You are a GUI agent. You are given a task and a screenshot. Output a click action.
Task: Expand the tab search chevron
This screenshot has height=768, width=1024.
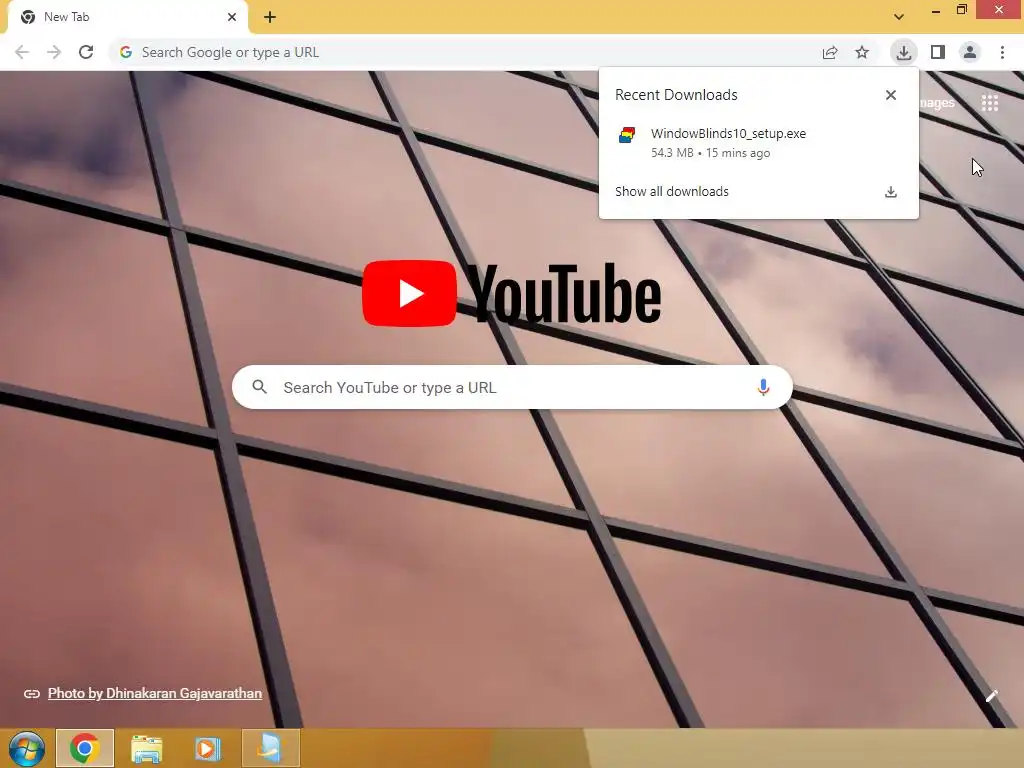899,17
